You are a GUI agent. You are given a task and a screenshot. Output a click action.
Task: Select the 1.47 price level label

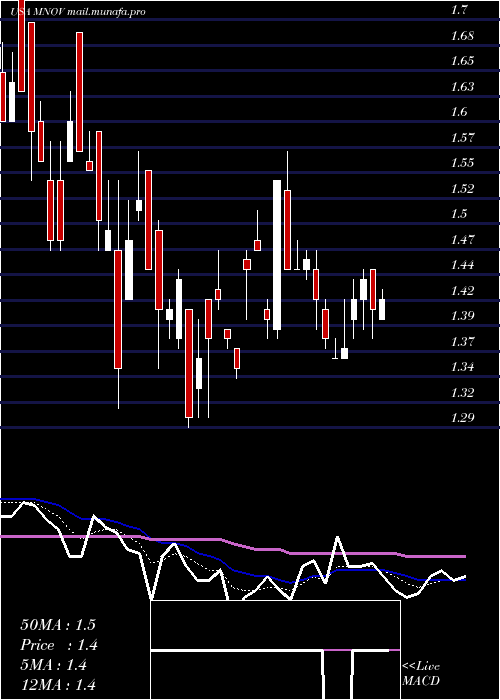pyautogui.click(x=462, y=239)
